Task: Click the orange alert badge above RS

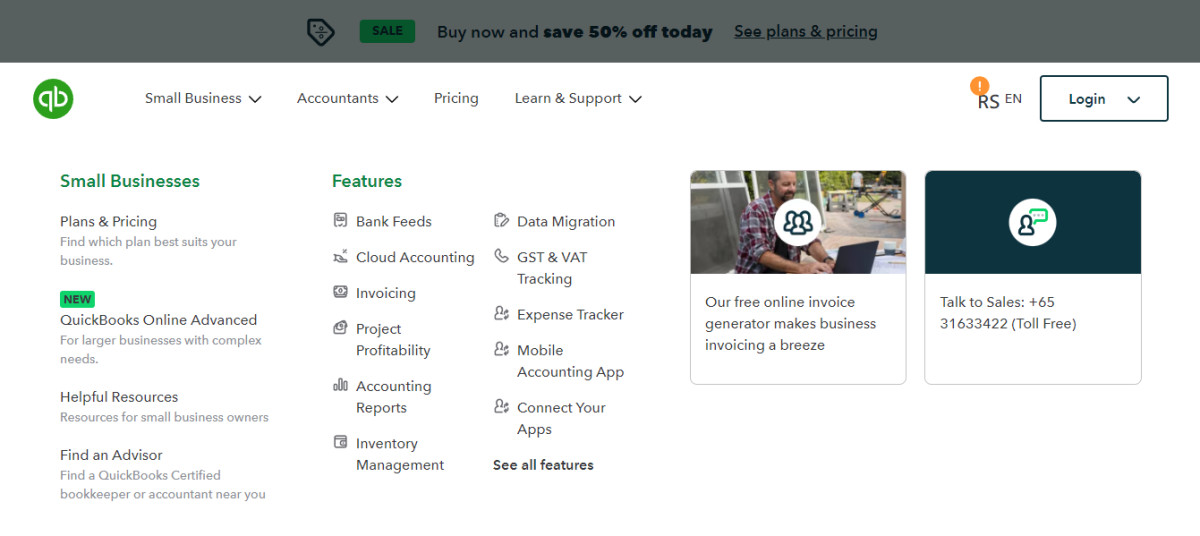Action: [981, 86]
